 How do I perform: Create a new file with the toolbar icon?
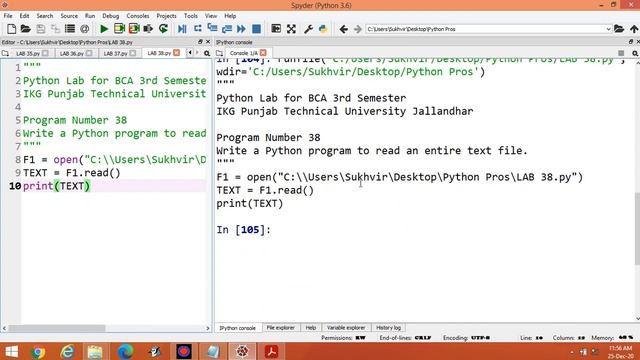coord(11,29)
